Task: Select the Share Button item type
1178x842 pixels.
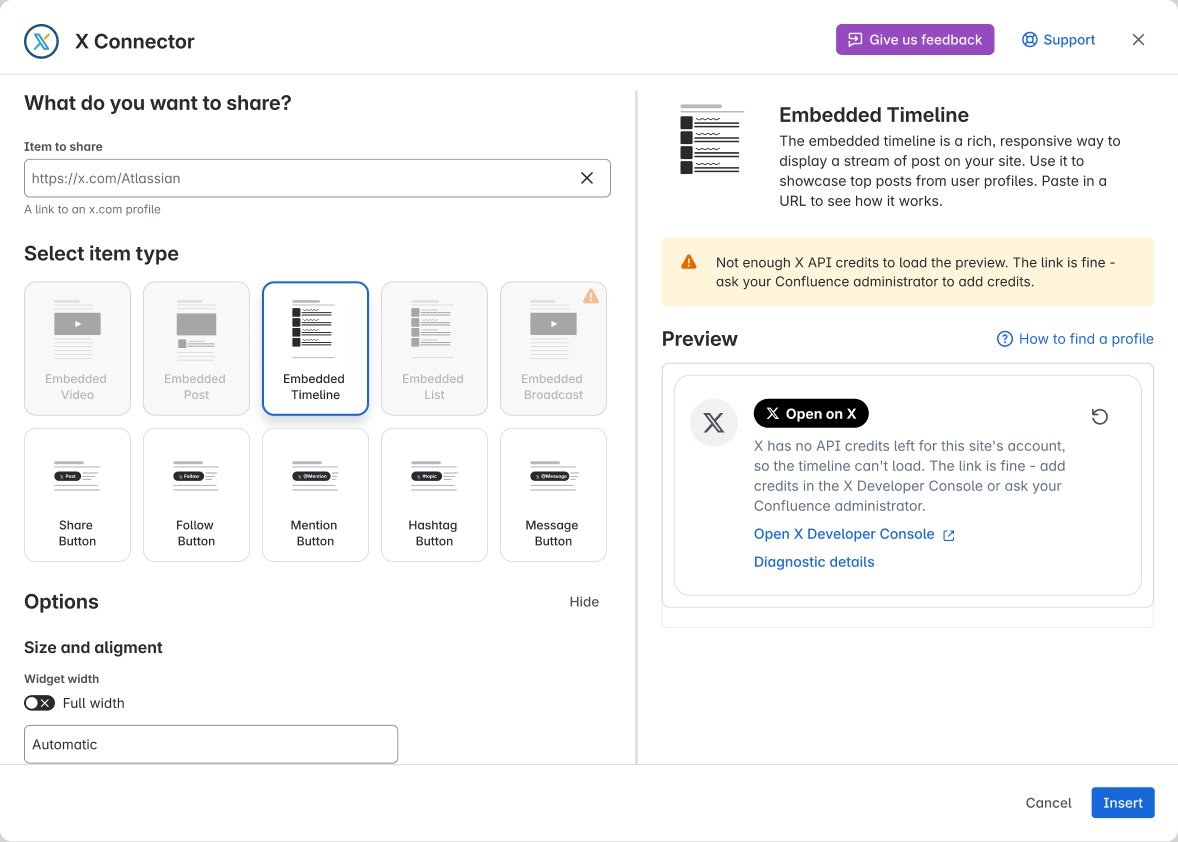Action: (x=77, y=495)
